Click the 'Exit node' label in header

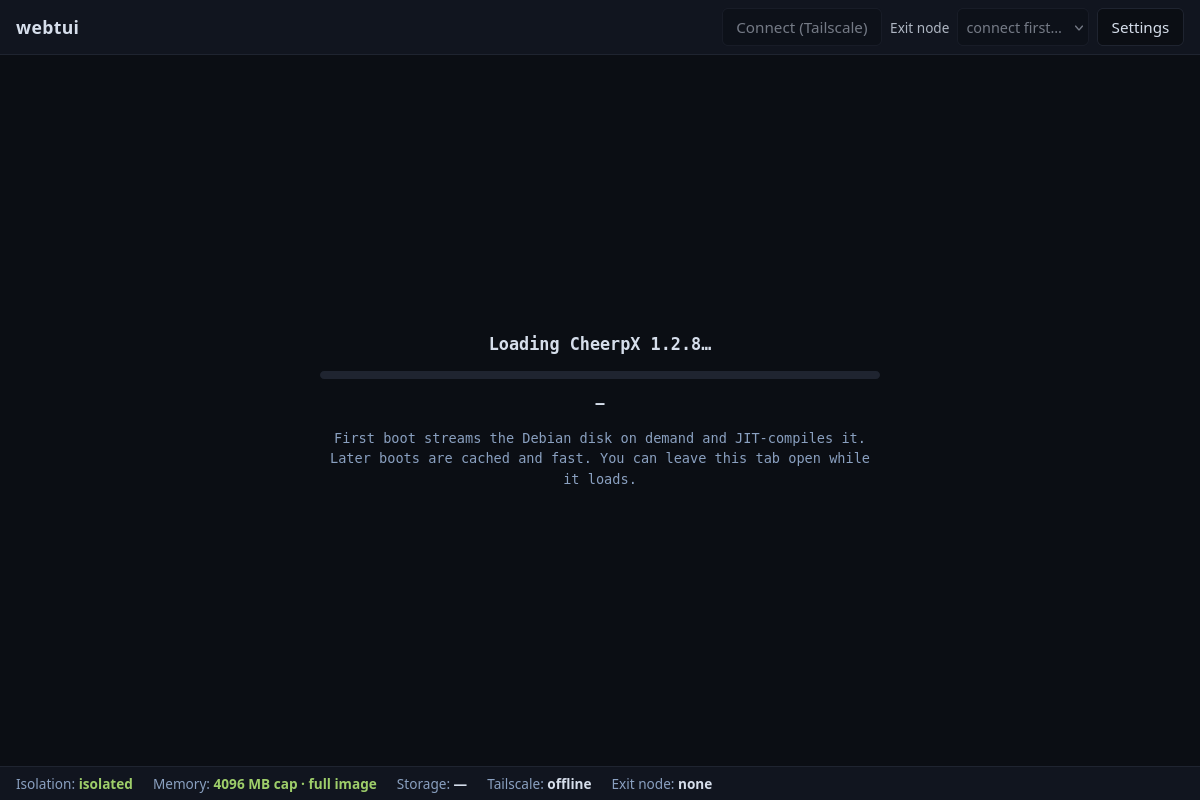[x=919, y=28]
